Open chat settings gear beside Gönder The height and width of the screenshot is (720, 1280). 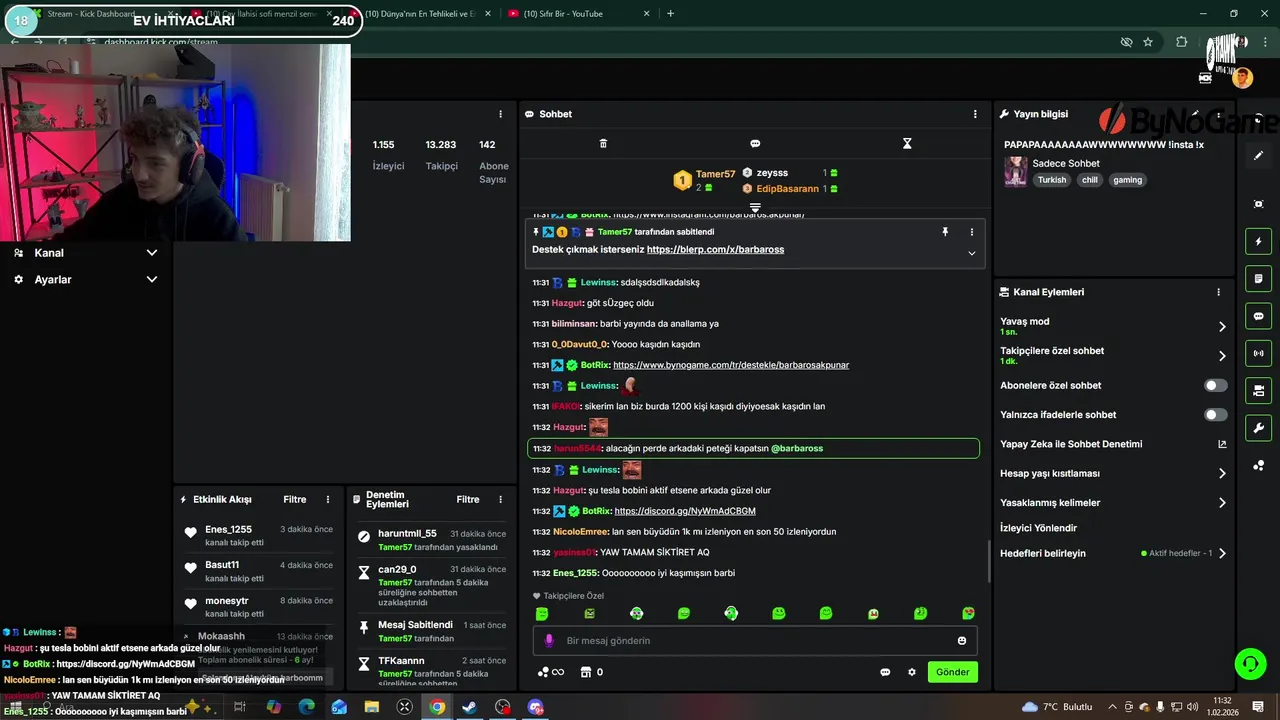pyautogui.click(x=912, y=672)
